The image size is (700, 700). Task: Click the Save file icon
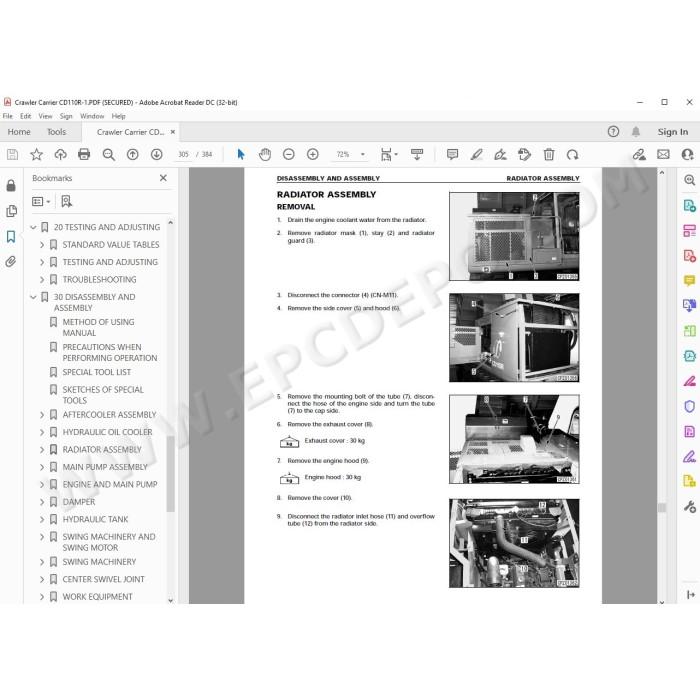(12, 154)
